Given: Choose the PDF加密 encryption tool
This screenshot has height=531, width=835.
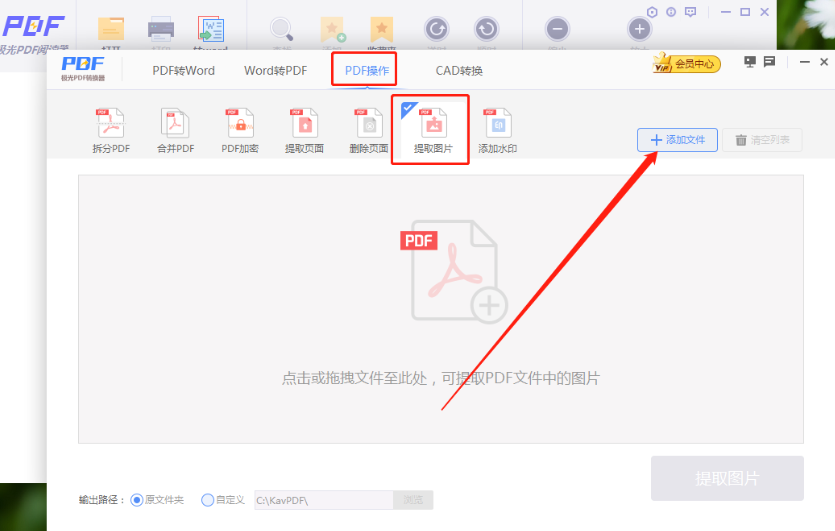Looking at the screenshot, I should point(240,130).
